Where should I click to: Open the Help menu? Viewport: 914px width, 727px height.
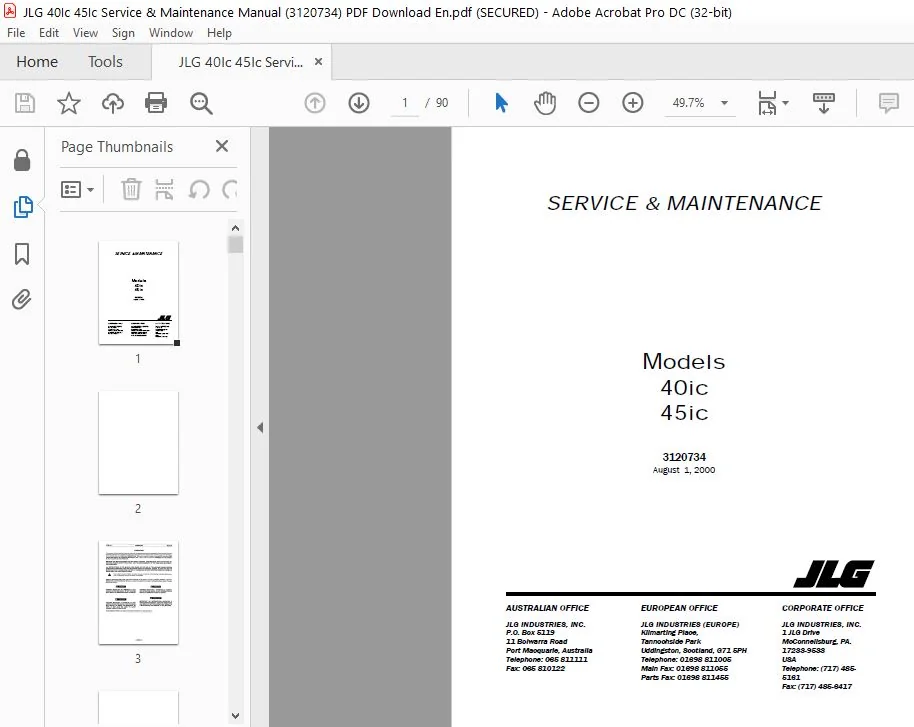(x=219, y=33)
